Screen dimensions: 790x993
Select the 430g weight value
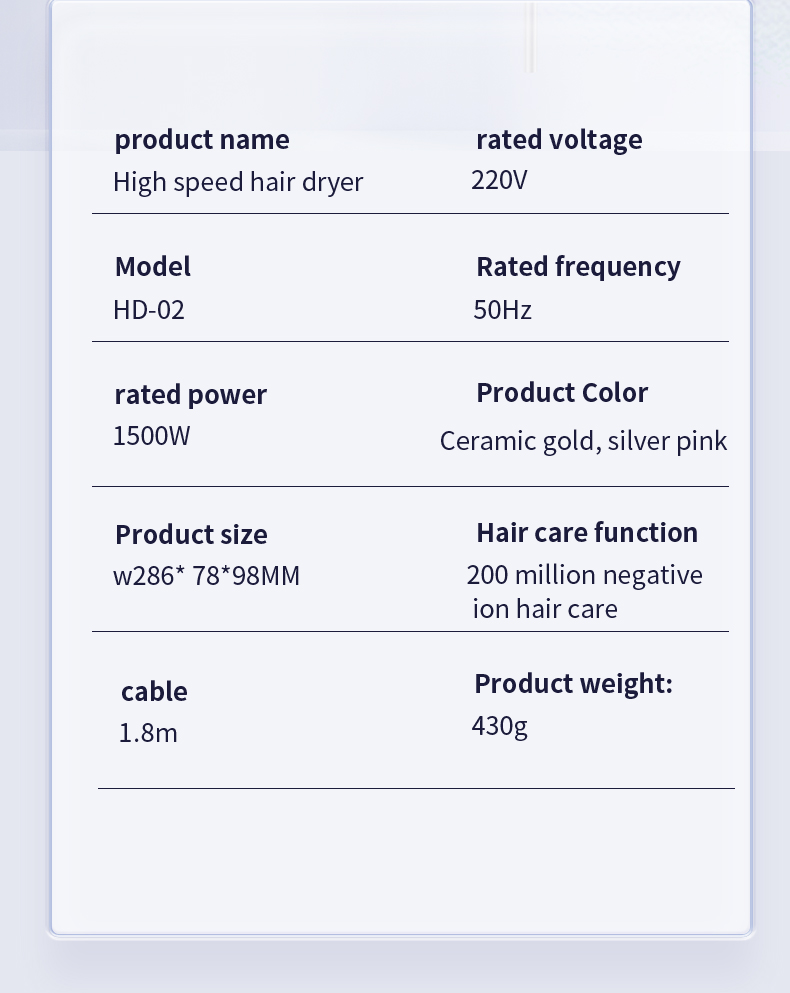pyautogui.click(x=499, y=726)
